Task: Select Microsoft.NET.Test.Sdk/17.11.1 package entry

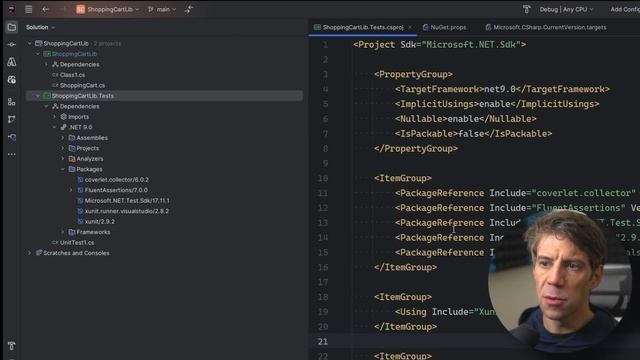Action: coord(127,200)
